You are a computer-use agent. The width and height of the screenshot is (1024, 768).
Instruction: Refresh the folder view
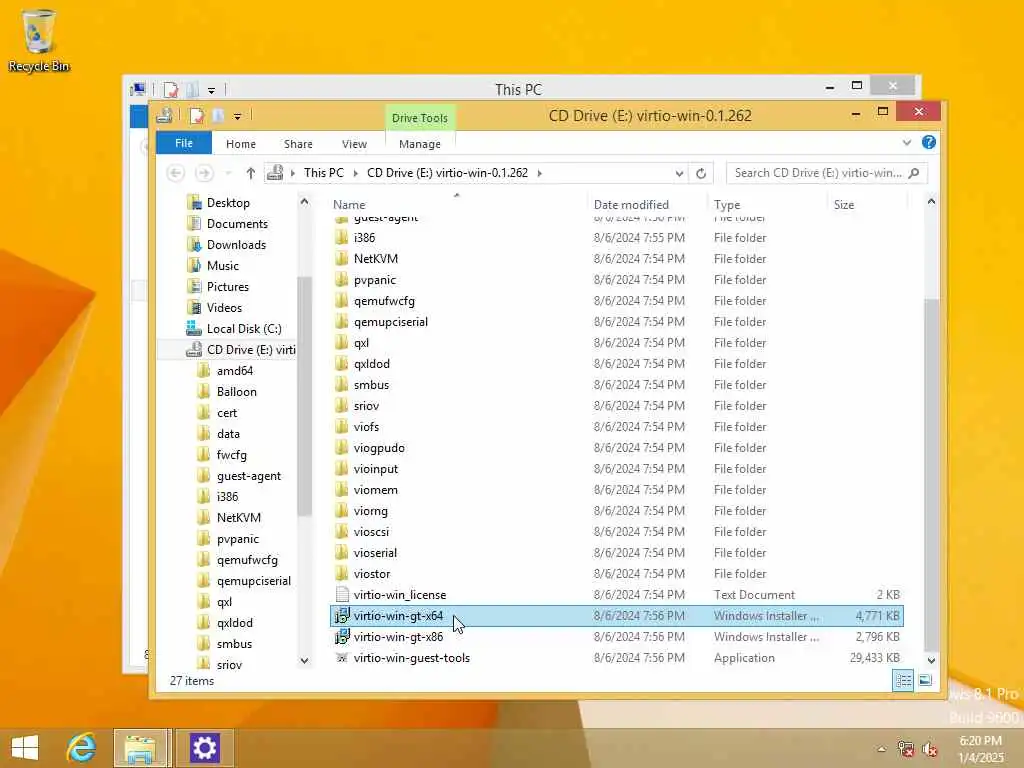coord(701,173)
